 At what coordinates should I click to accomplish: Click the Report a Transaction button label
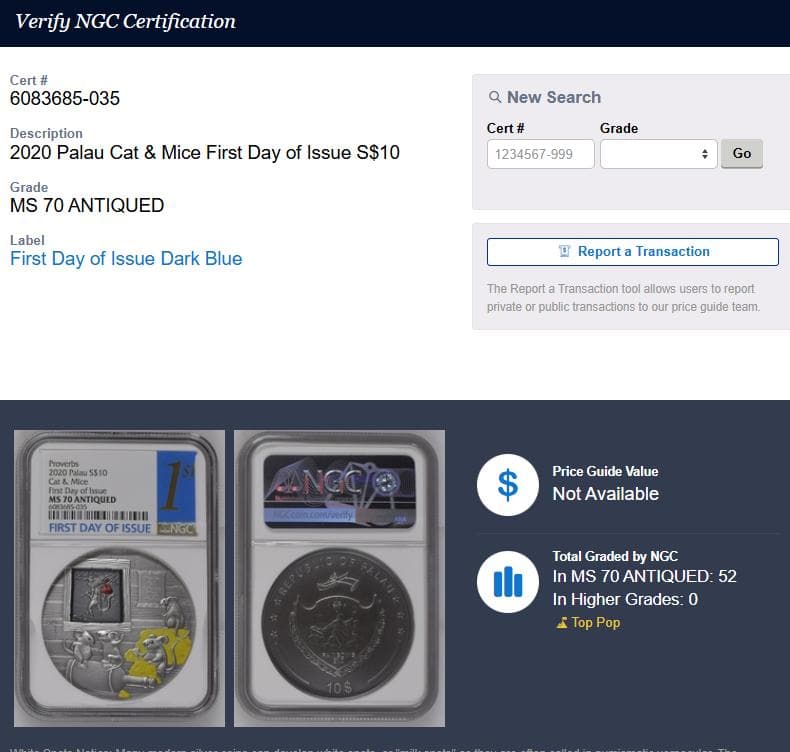click(x=644, y=252)
